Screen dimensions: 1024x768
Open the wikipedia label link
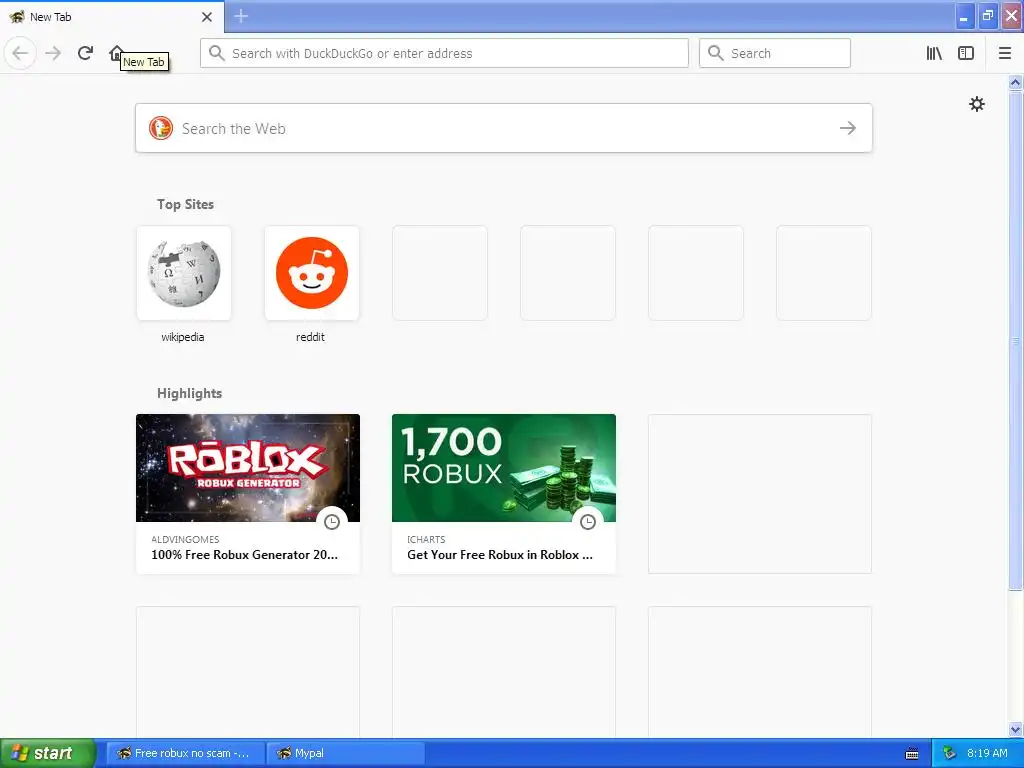[183, 337]
